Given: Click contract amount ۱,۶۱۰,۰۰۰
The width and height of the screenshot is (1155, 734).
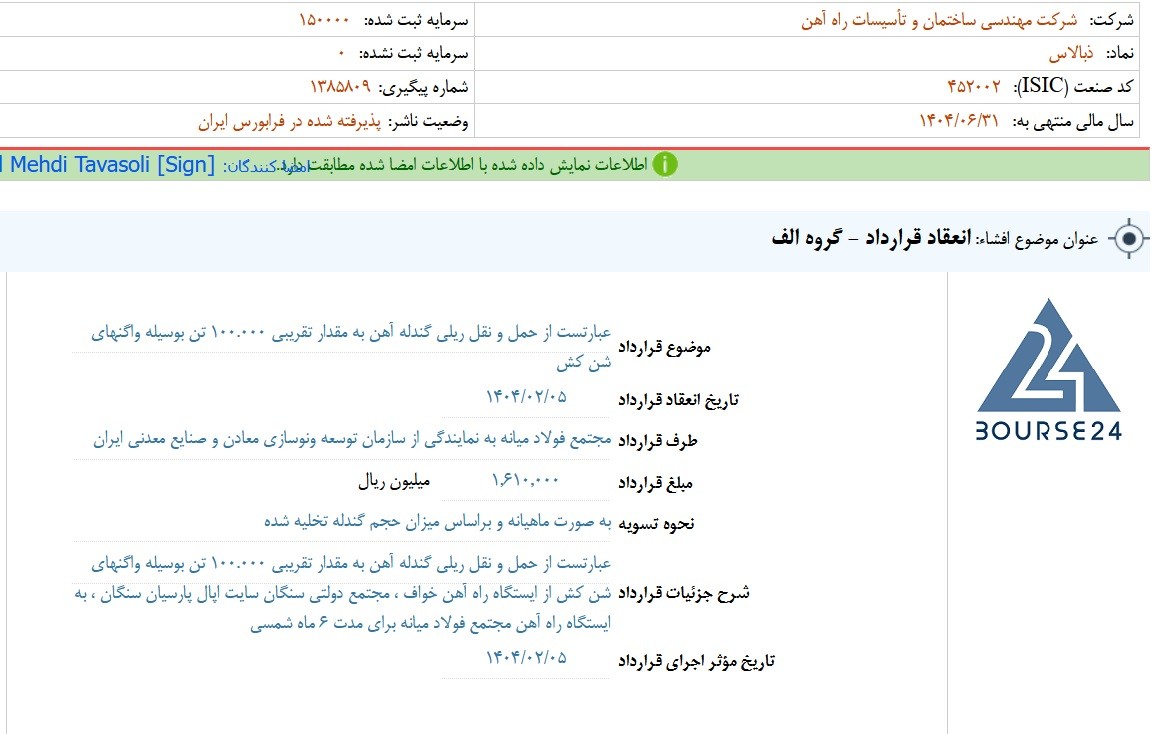Looking at the screenshot, I should [526, 480].
